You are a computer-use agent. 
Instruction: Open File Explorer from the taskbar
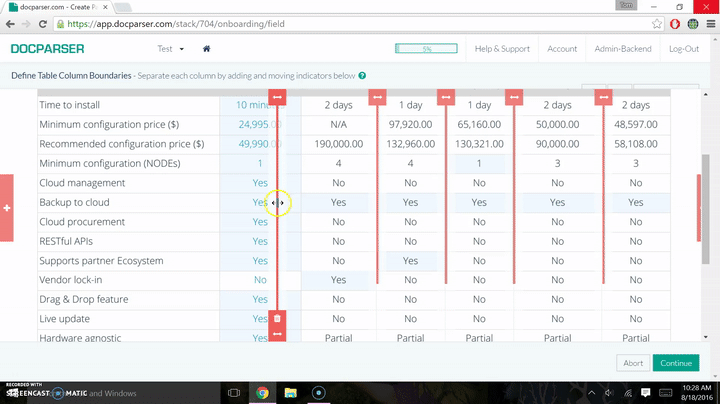click(x=289, y=393)
